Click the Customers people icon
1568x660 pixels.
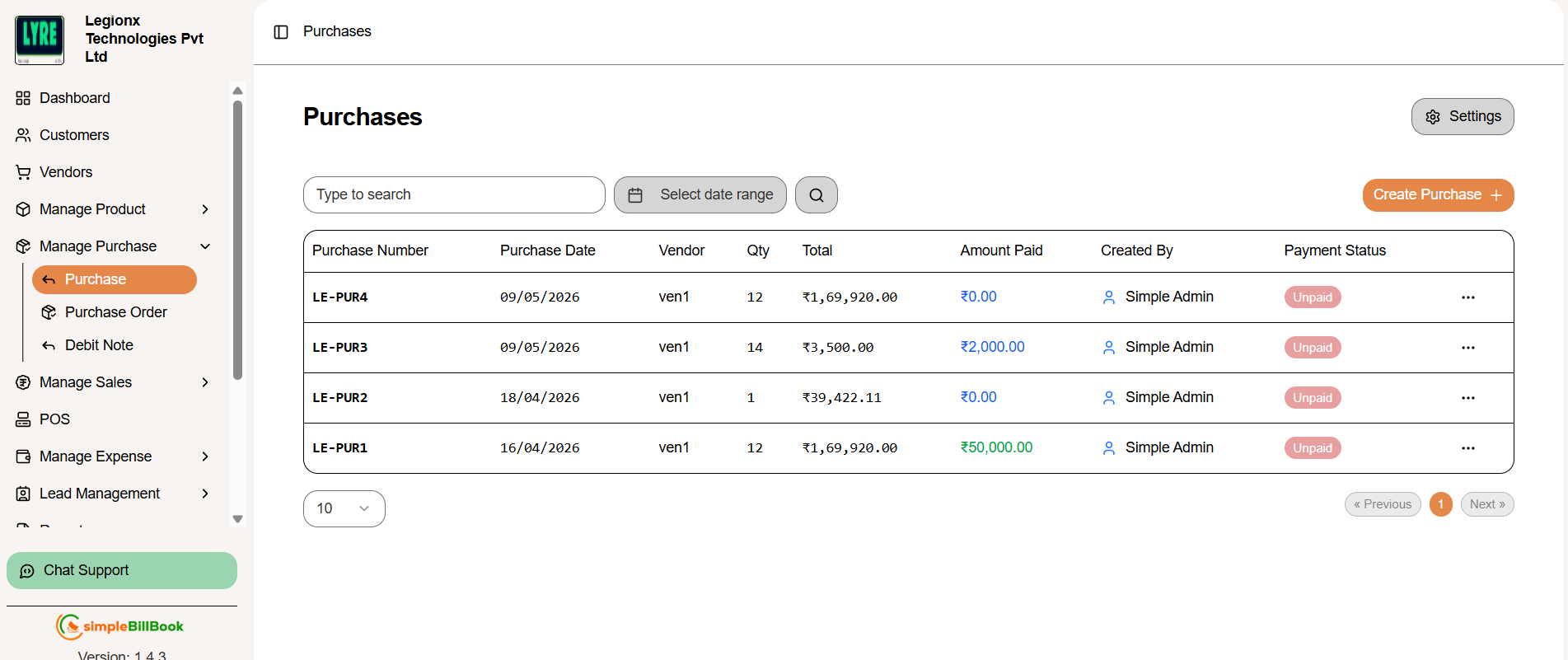[x=23, y=135]
